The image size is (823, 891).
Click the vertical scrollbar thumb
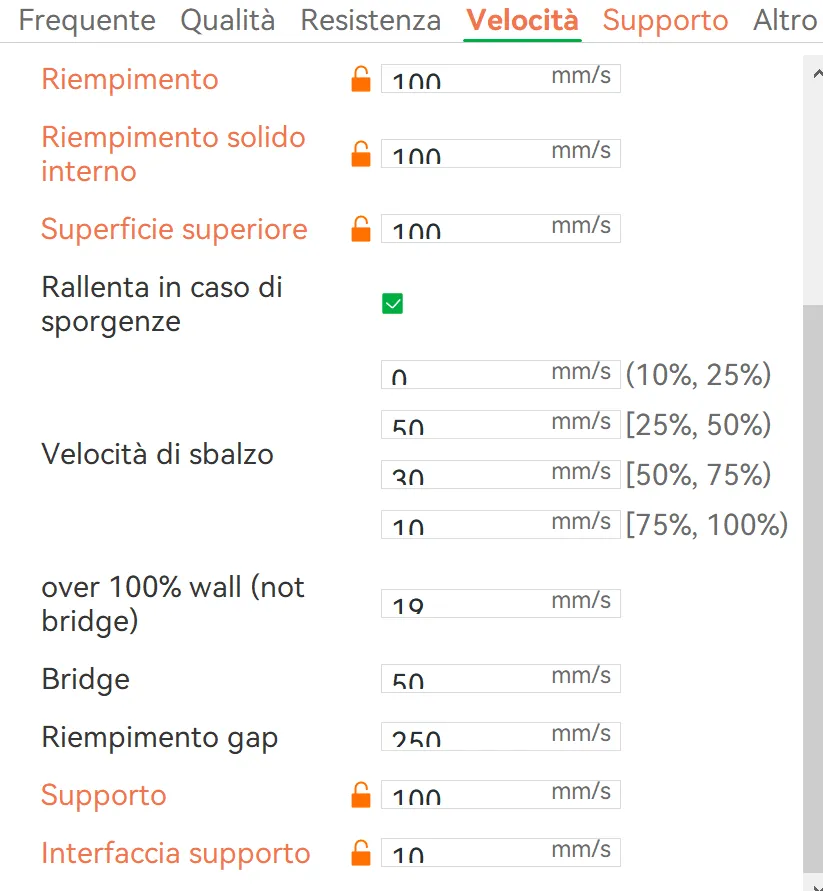click(x=813, y=588)
